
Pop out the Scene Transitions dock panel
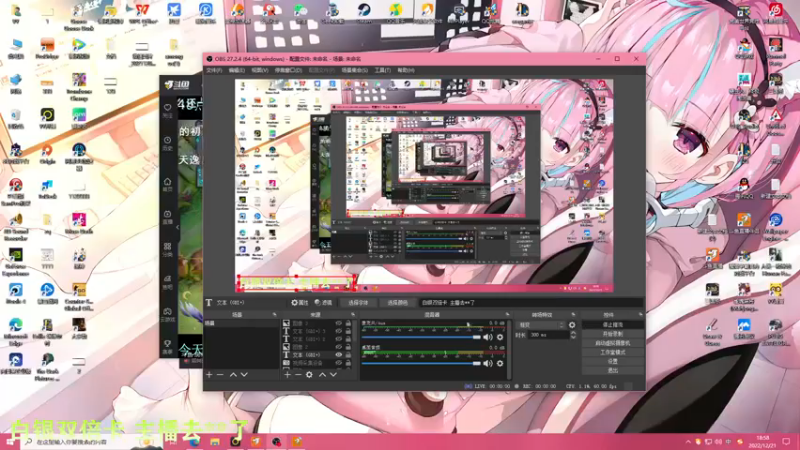click(573, 315)
